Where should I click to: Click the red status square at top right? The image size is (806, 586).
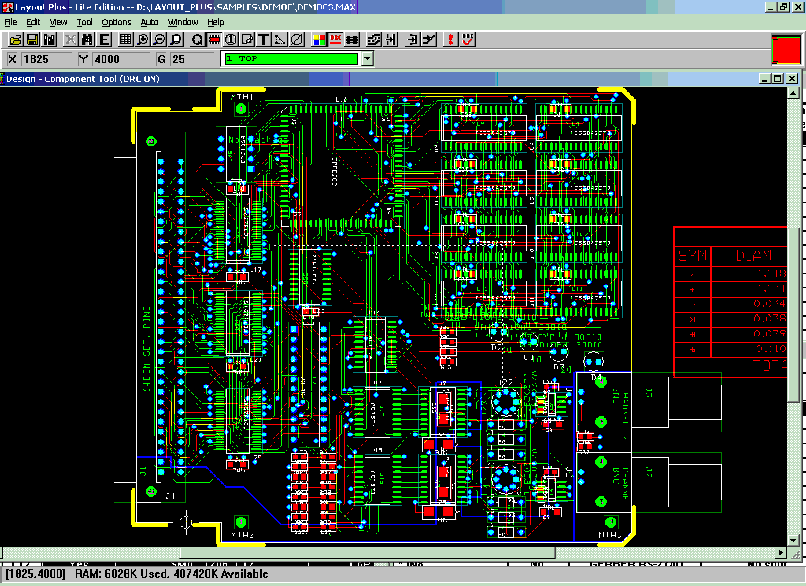[x=786, y=50]
